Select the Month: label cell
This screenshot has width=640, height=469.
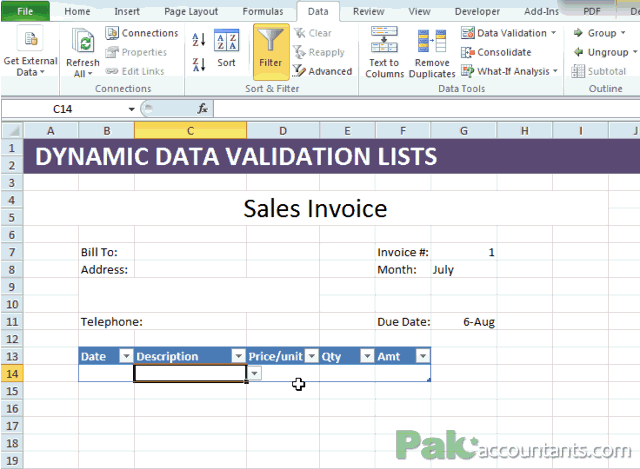(403, 269)
